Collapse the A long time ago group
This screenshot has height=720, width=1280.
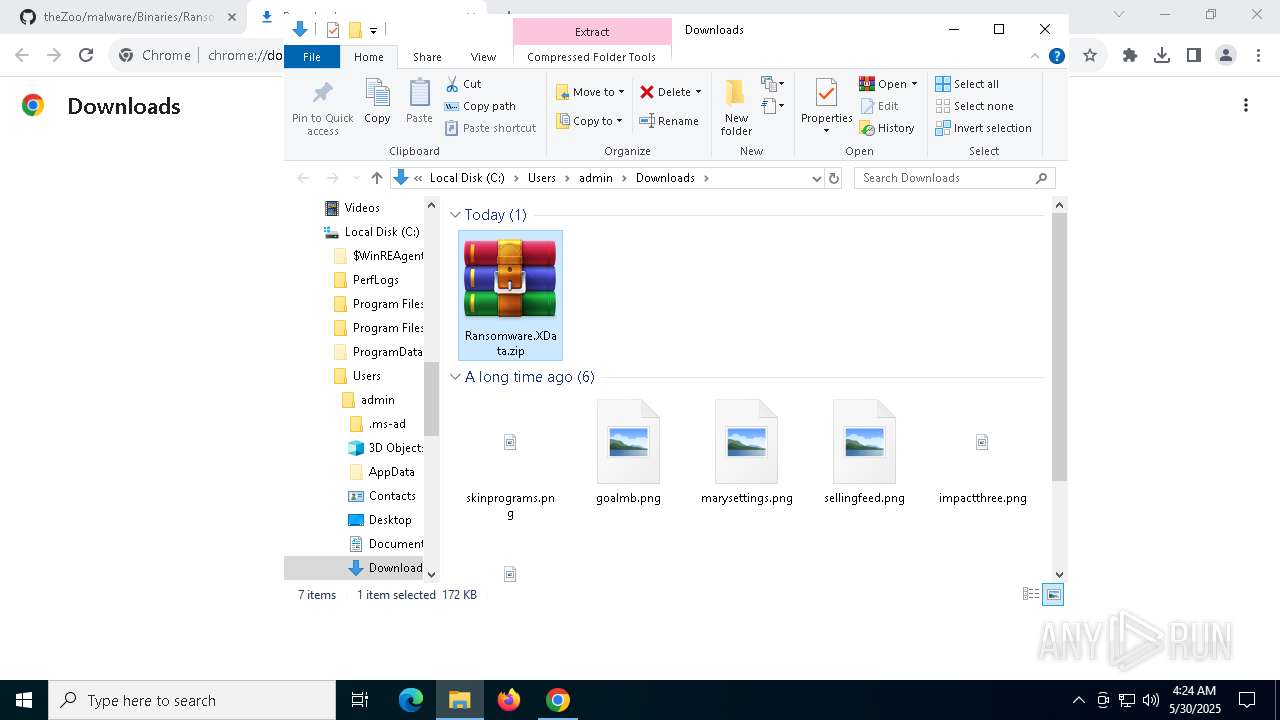pos(455,377)
